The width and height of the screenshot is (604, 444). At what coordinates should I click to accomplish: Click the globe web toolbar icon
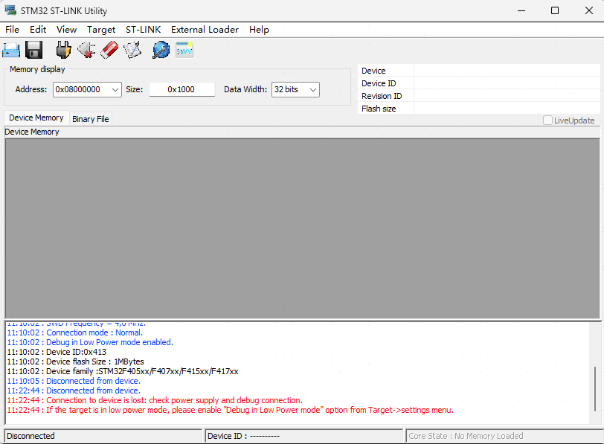pos(161,50)
